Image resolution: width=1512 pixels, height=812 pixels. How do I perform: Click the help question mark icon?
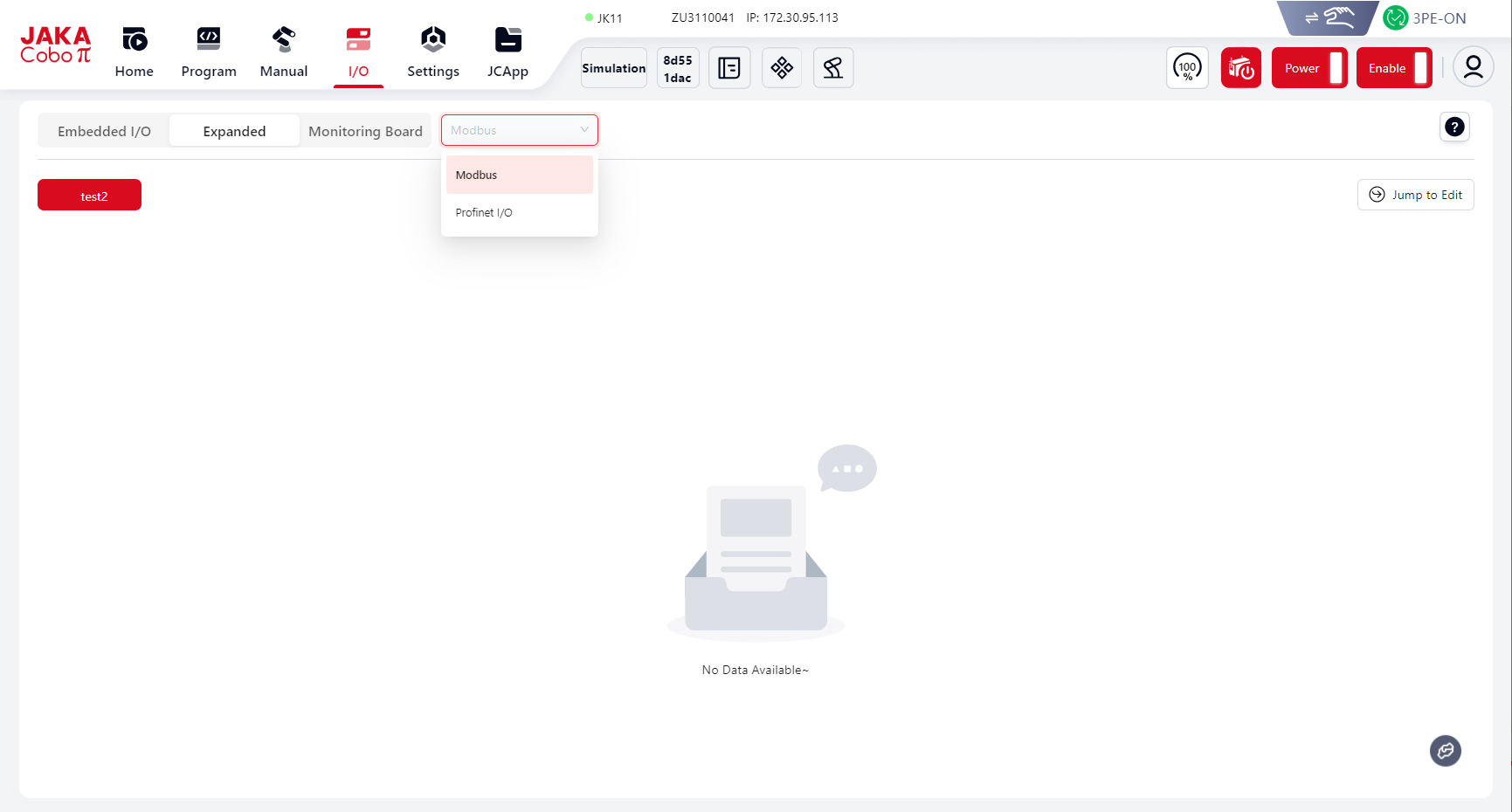(1454, 127)
